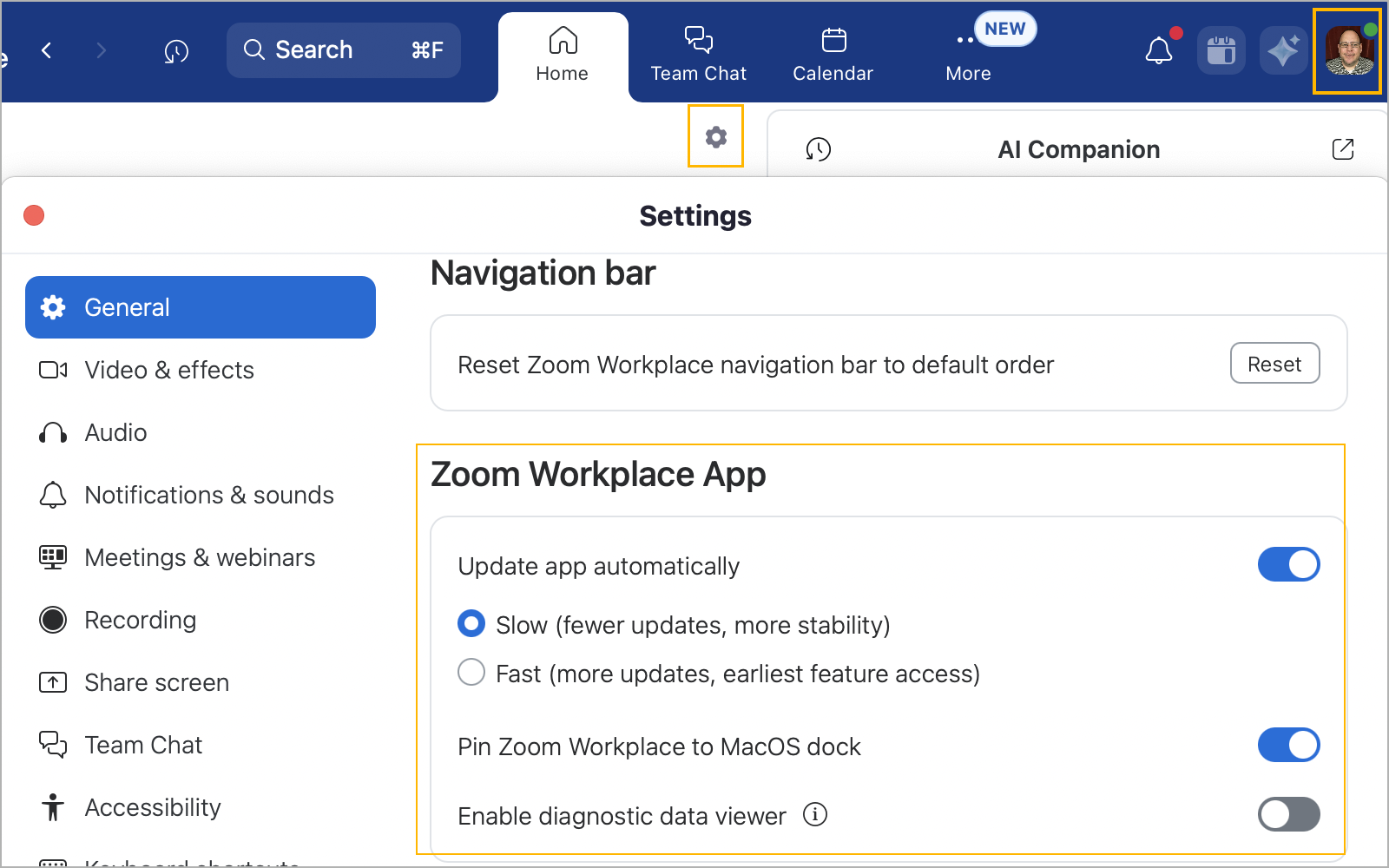Viewport: 1389px width, 868px height.
Task: Click the info icon beside diagnostic data viewer
Action: point(814,815)
